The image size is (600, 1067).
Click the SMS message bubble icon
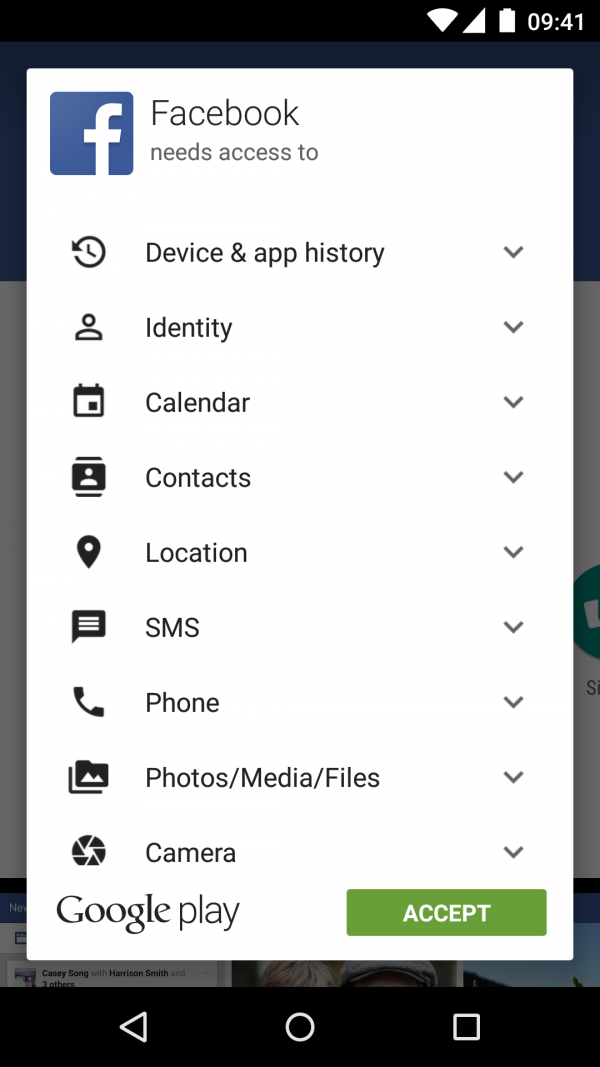[x=89, y=627]
